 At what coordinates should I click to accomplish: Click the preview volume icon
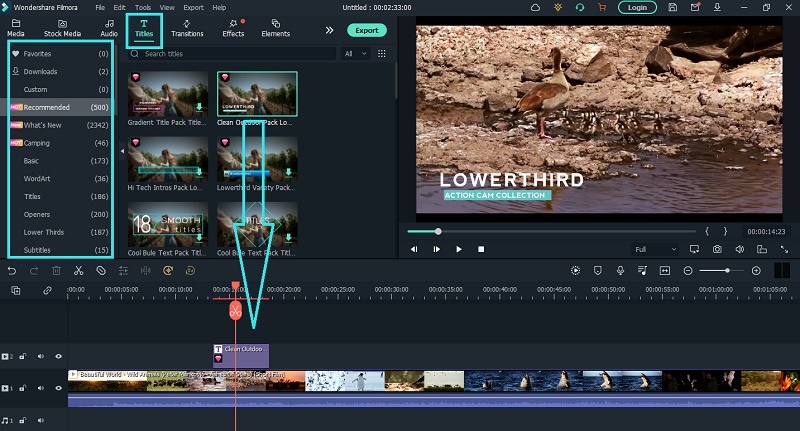[740, 249]
